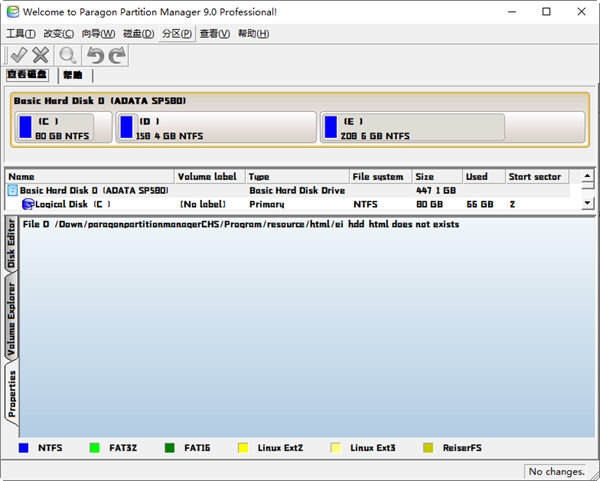The height and width of the screenshot is (481, 600).
Task: Click the '(No label)' volume label cell
Action: pyautogui.click(x=203, y=204)
